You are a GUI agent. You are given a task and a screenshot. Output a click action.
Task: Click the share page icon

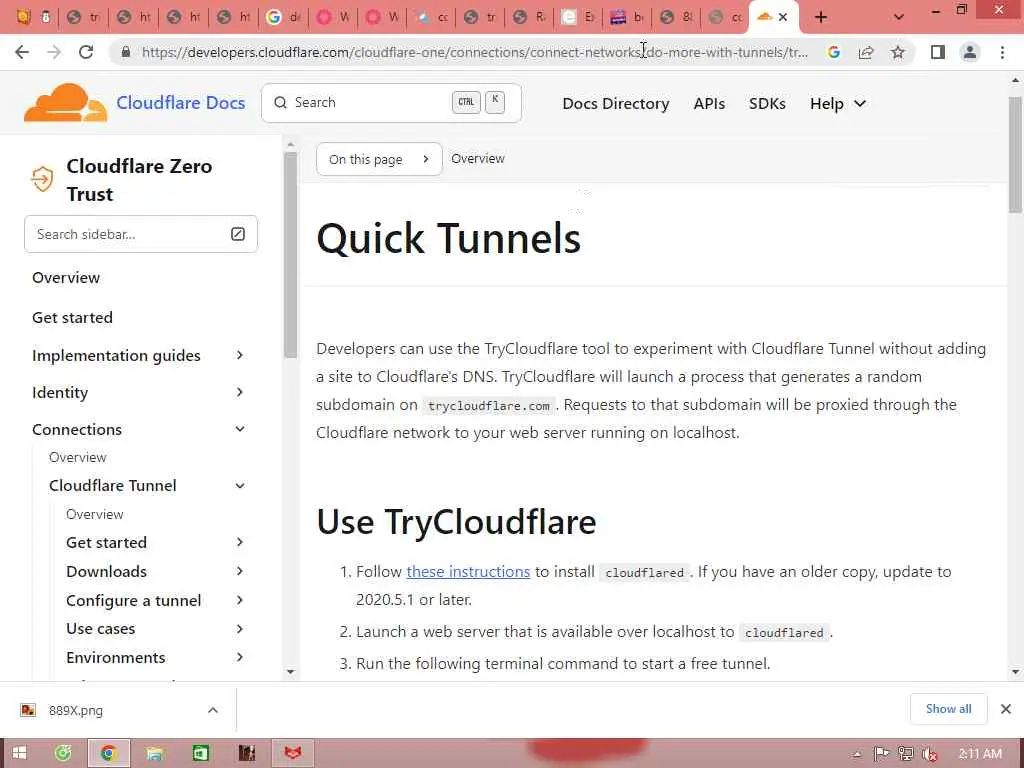tap(866, 52)
